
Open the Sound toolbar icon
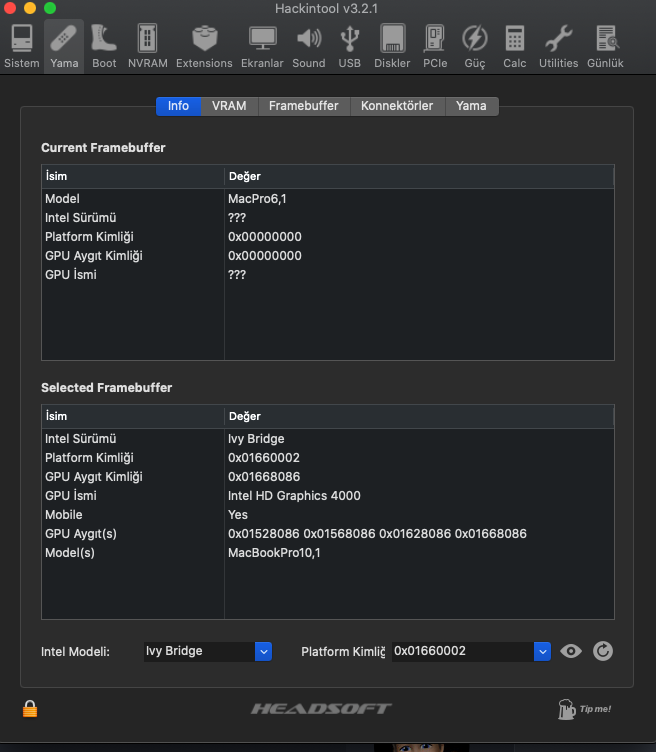[309, 46]
